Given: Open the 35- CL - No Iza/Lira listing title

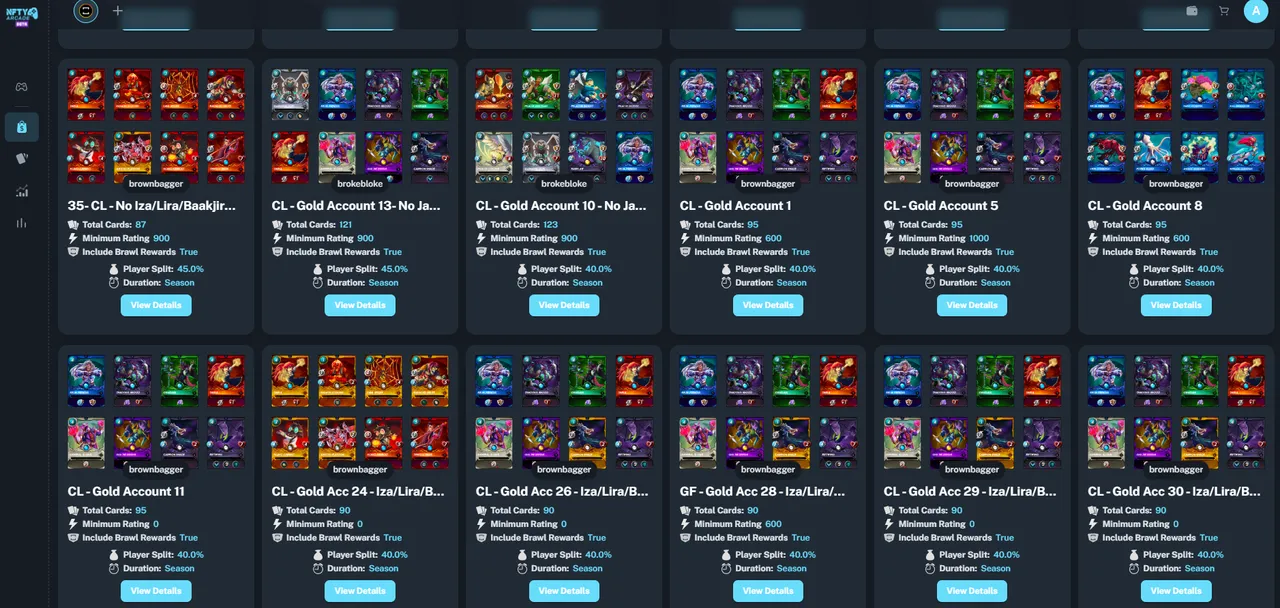Looking at the screenshot, I should coord(152,205).
